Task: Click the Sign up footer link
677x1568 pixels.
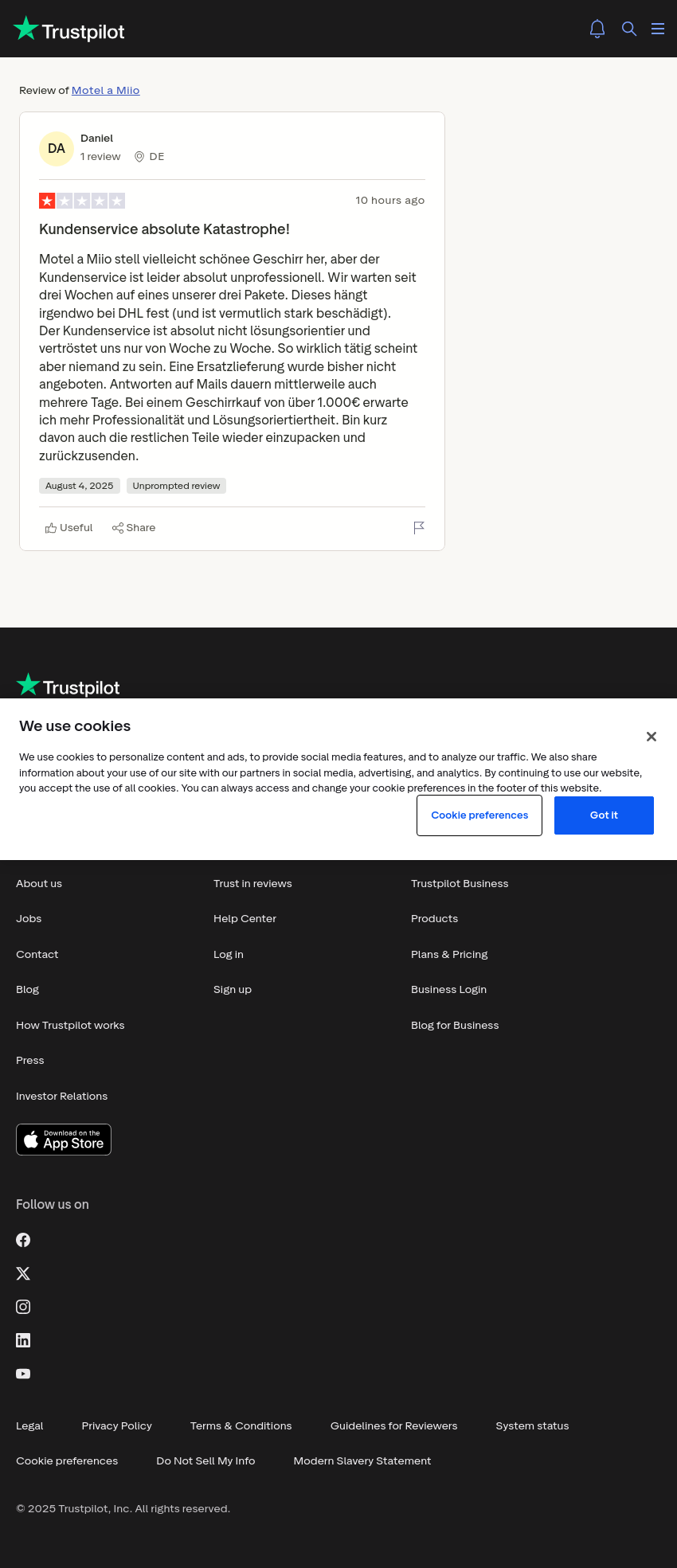Action: coord(233,990)
